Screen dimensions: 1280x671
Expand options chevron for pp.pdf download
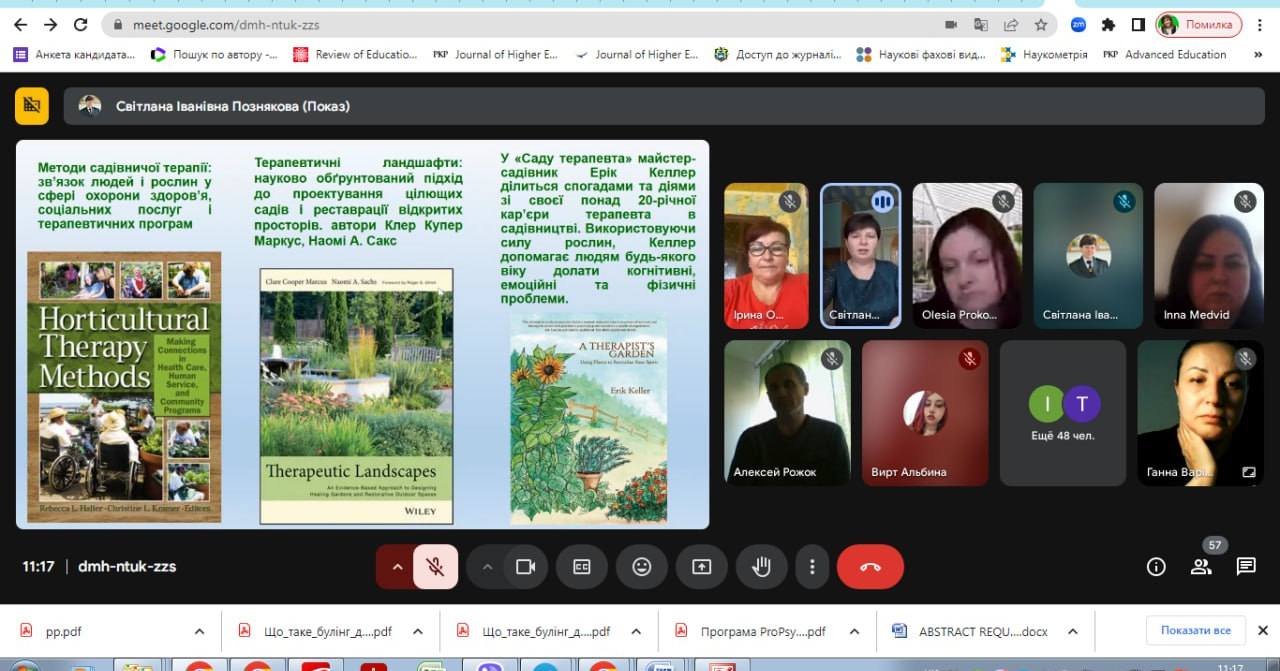tap(199, 632)
